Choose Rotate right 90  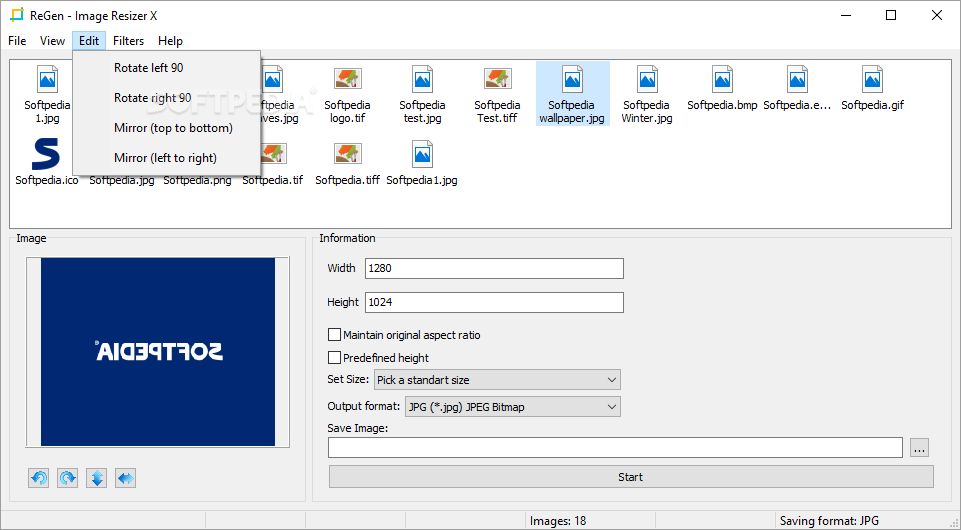[x=167, y=97]
